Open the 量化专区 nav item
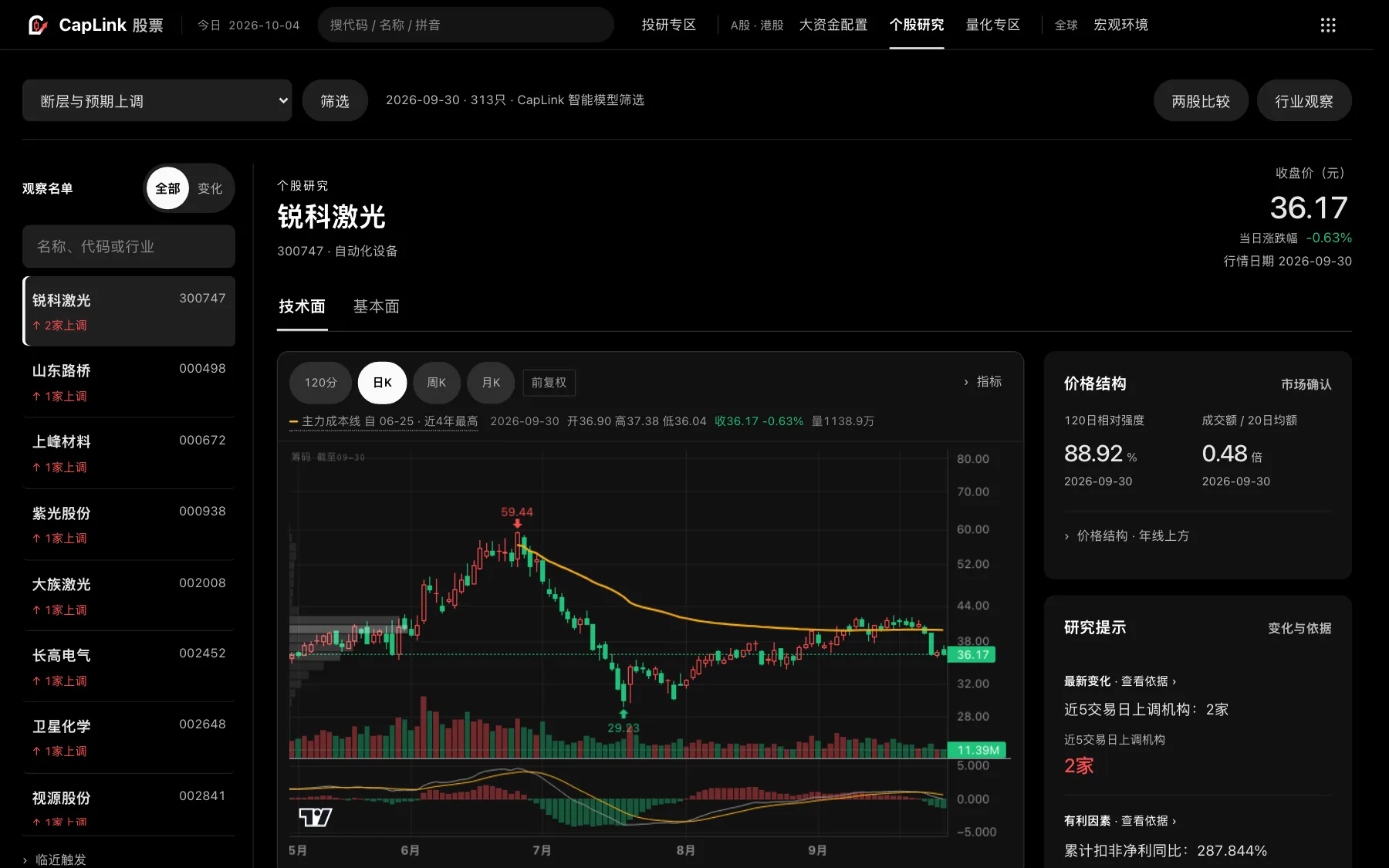 [993, 25]
